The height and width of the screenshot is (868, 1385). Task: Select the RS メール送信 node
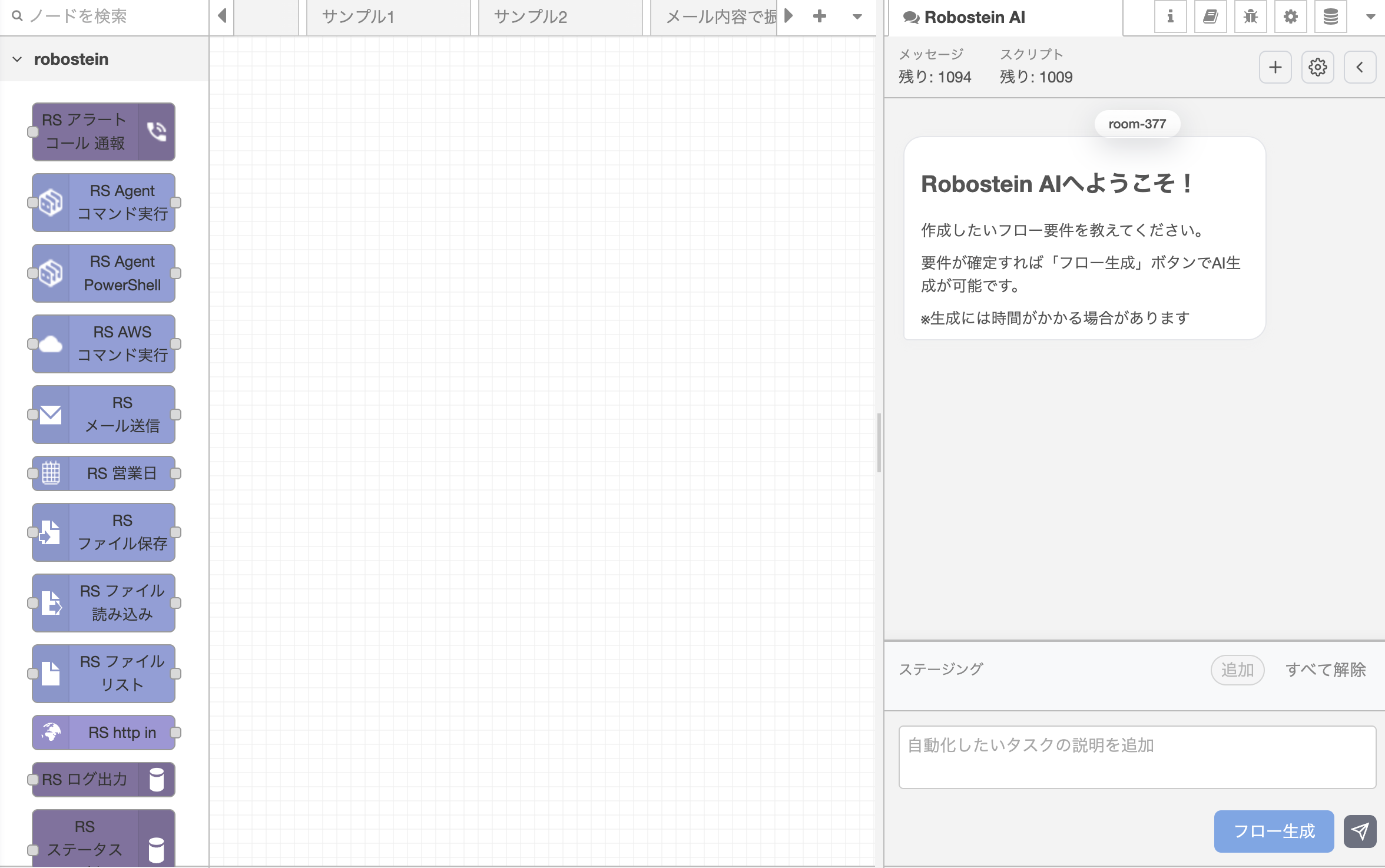click(104, 415)
